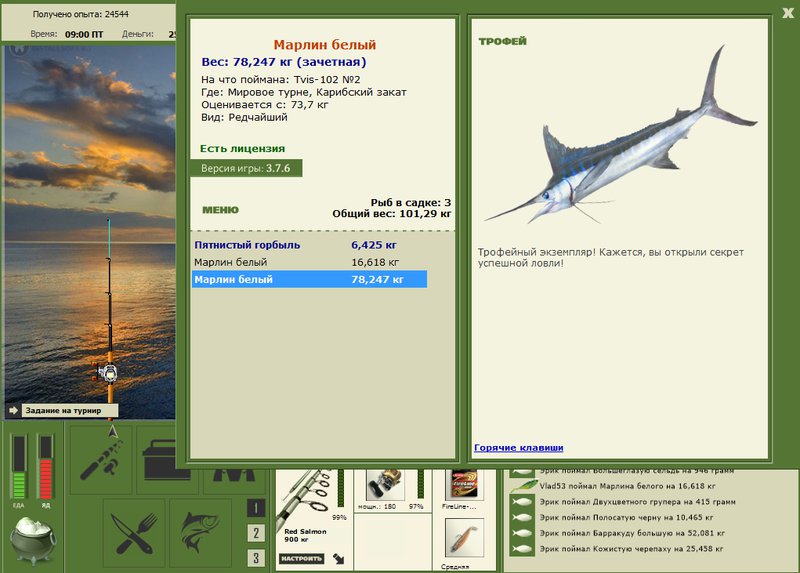Click fish icon beside 'Двухцветного групера' message
Screen dimensions: 800x573
tap(522, 502)
